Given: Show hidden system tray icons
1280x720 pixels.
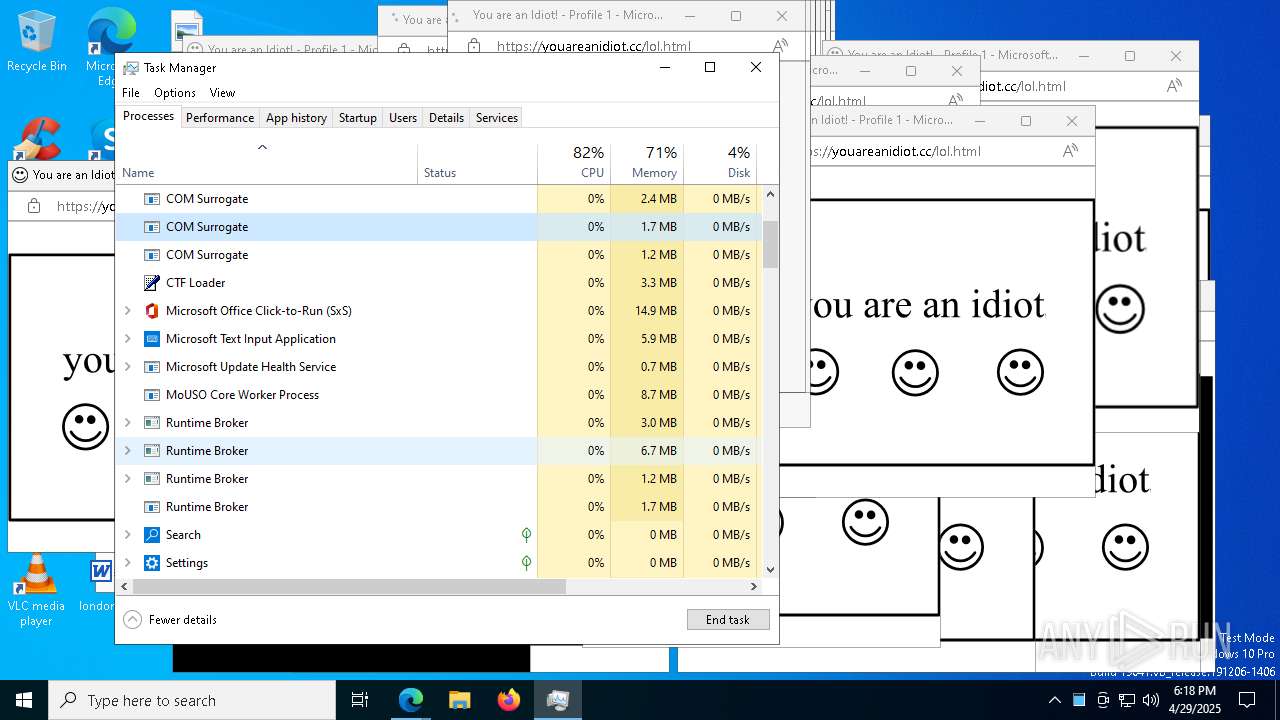Looking at the screenshot, I should point(1054,700).
